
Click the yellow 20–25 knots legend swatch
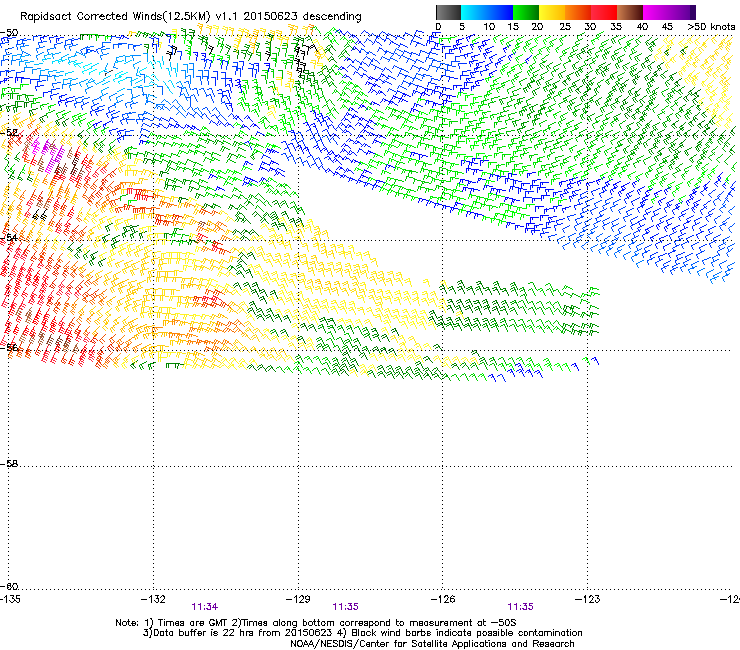[x=552, y=12]
